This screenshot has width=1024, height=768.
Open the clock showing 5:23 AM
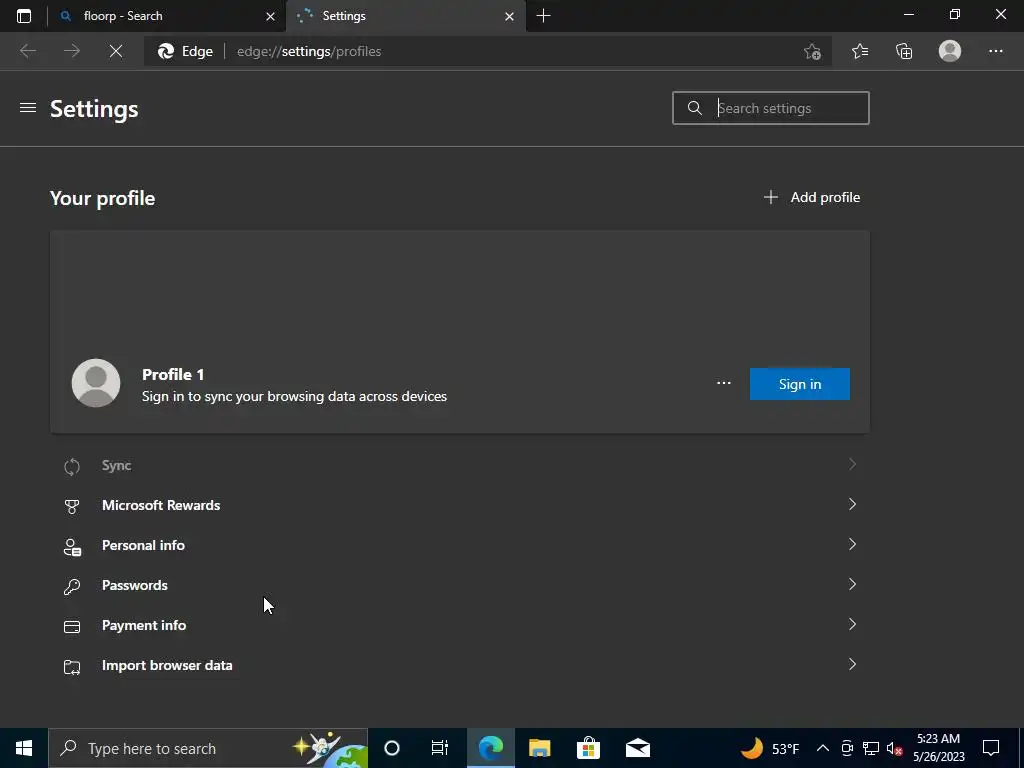coord(938,748)
